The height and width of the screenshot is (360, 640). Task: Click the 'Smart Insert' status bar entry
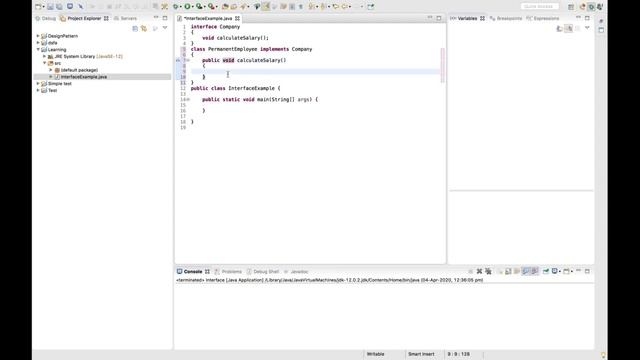pos(421,354)
